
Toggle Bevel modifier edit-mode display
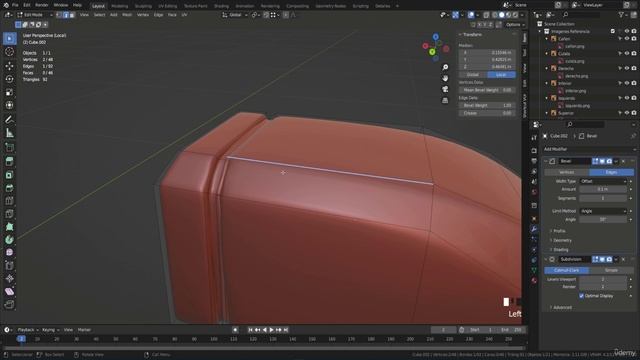pos(595,161)
